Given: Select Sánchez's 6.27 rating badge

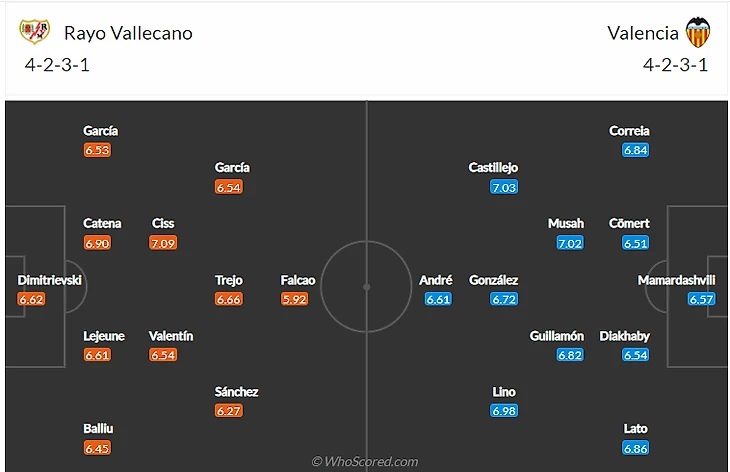Looking at the screenshot, I should click(229, 410).
